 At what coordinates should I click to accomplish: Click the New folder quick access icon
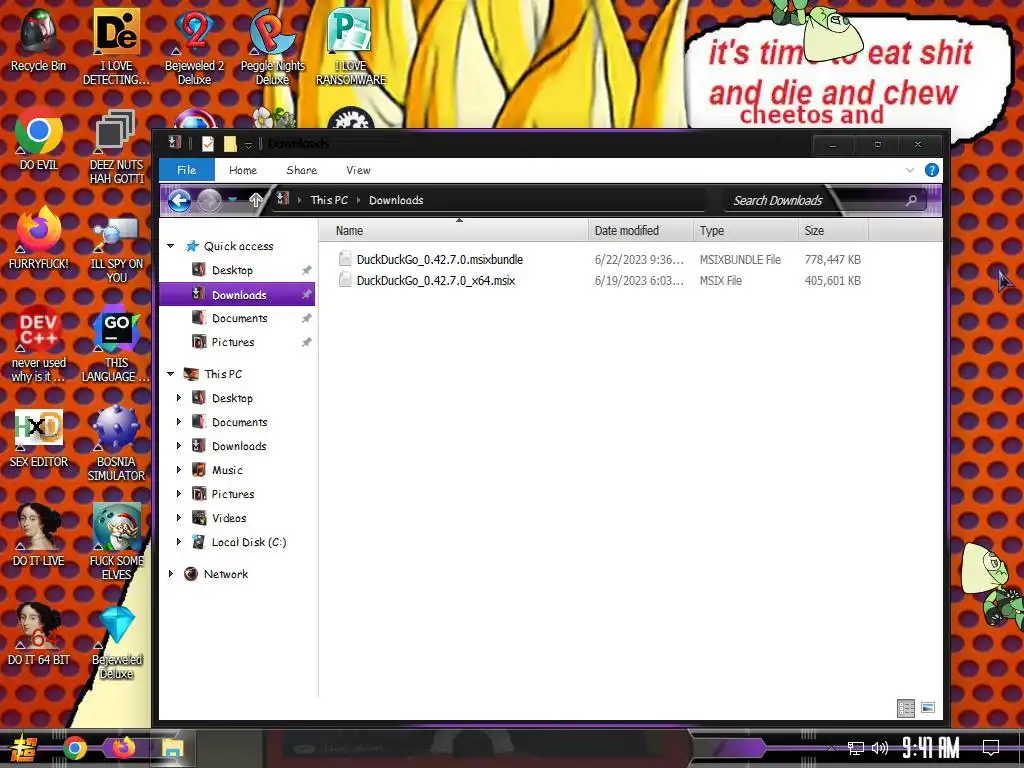coord(230,144)
